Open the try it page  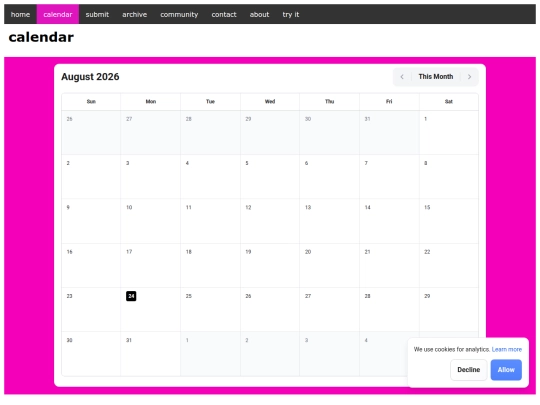click(291, 14)
